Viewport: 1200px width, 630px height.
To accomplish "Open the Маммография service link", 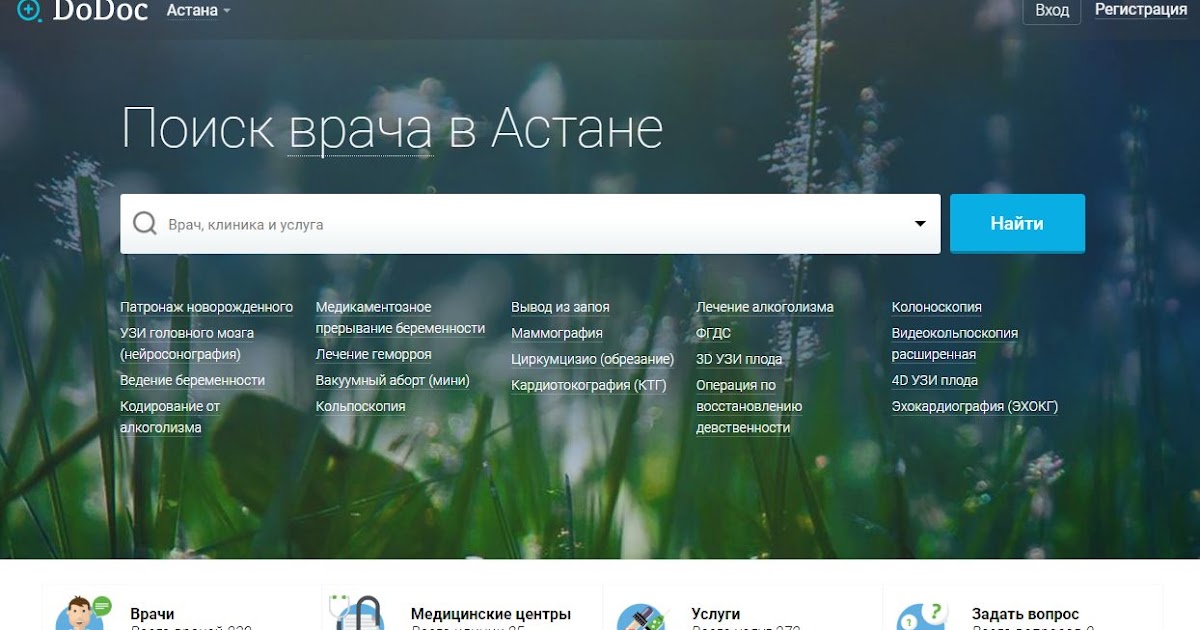I will pos(560,332).
